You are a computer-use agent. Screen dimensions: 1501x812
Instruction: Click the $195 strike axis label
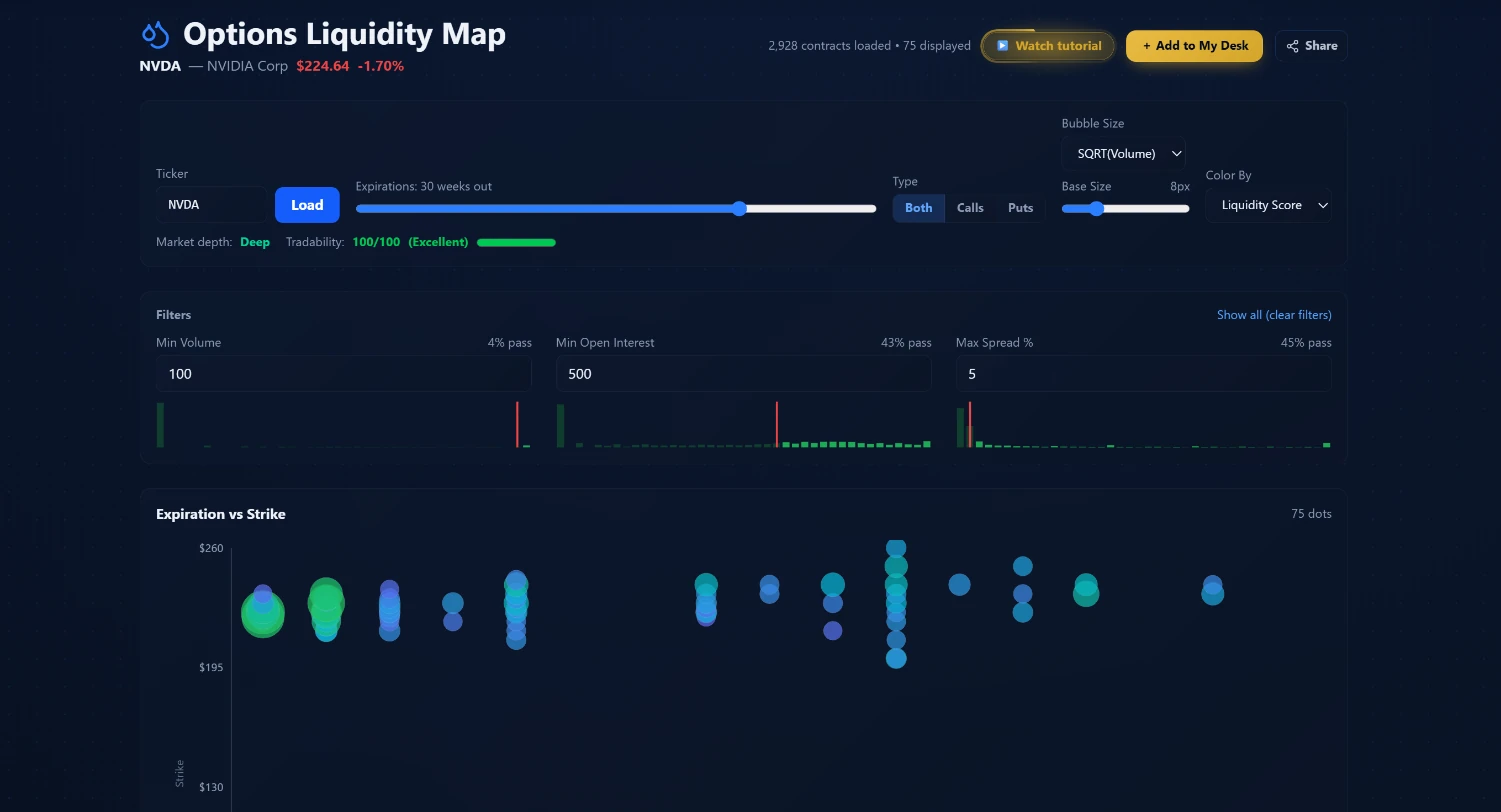(210, 667)
